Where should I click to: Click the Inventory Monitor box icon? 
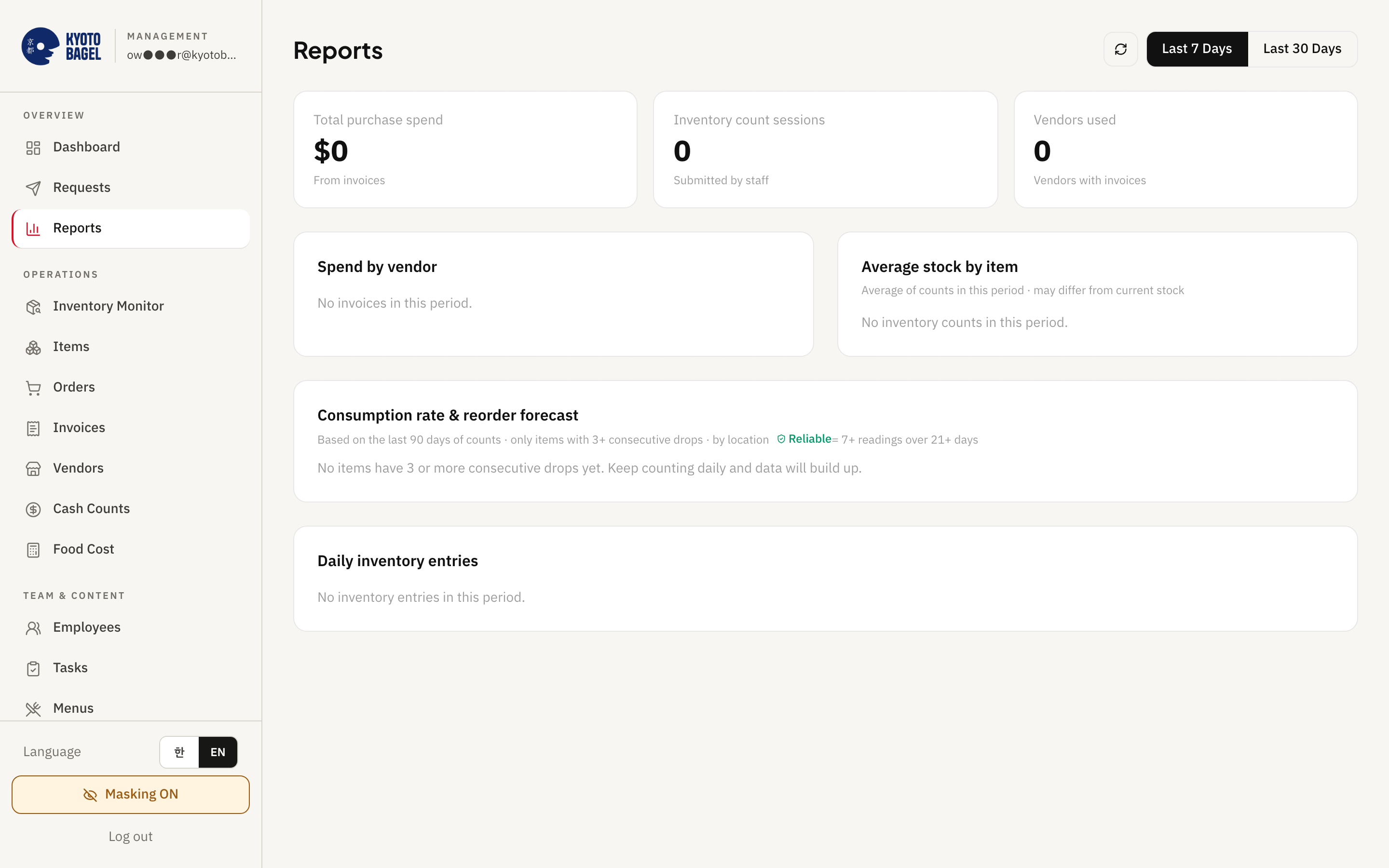[33, 307]
